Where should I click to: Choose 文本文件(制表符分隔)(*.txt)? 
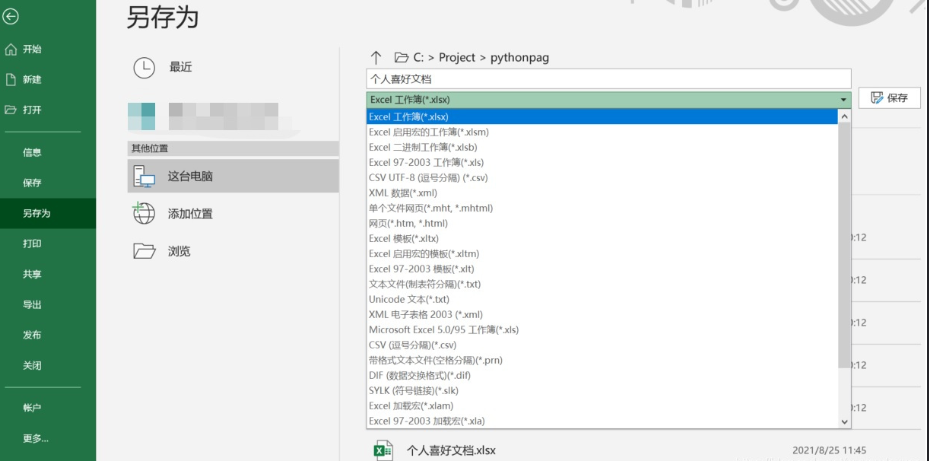click(x=602, y=284)
